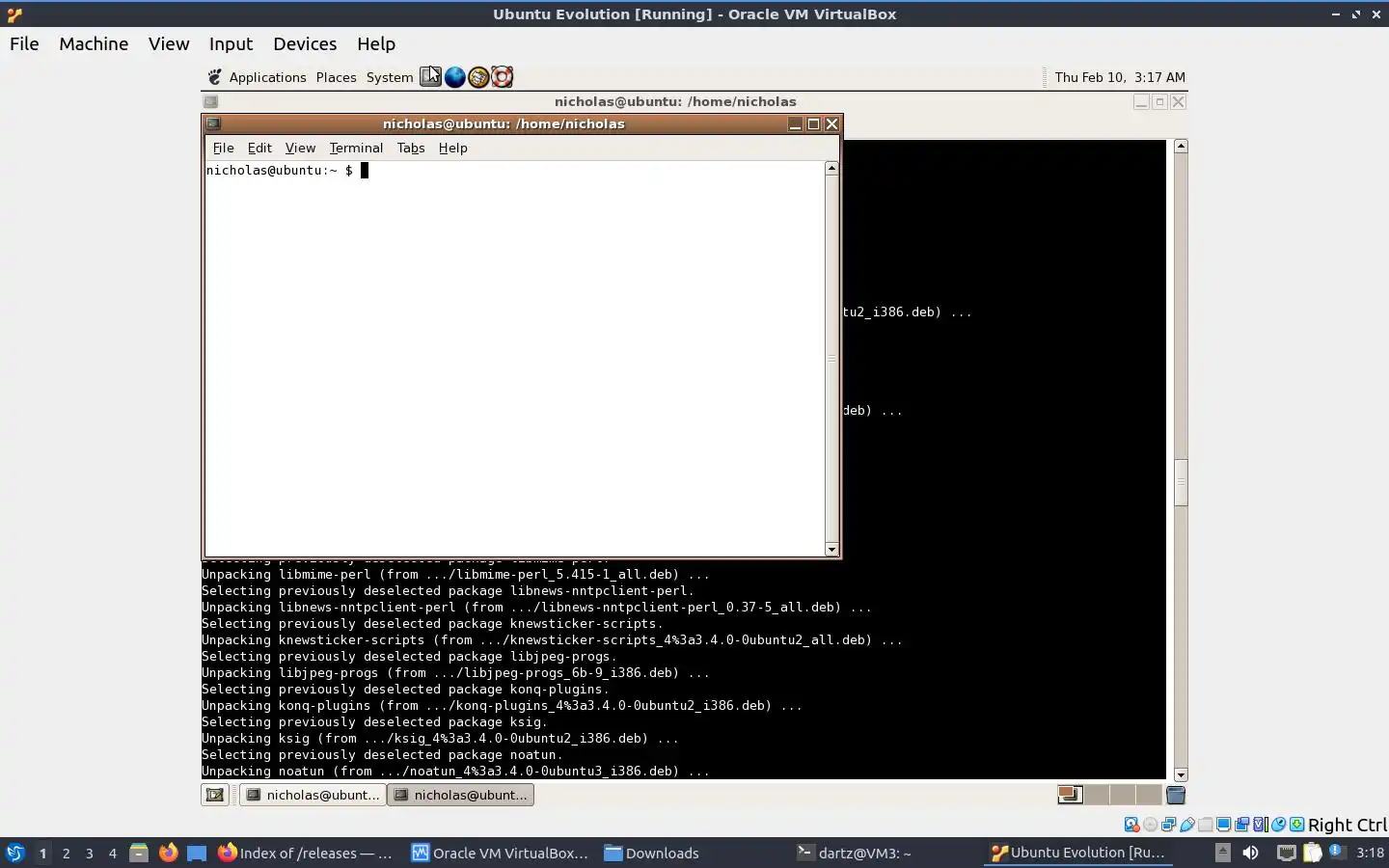Open the guest Trash applet icon
This screenshot has width=1389, height=868.
[1175, 795]
